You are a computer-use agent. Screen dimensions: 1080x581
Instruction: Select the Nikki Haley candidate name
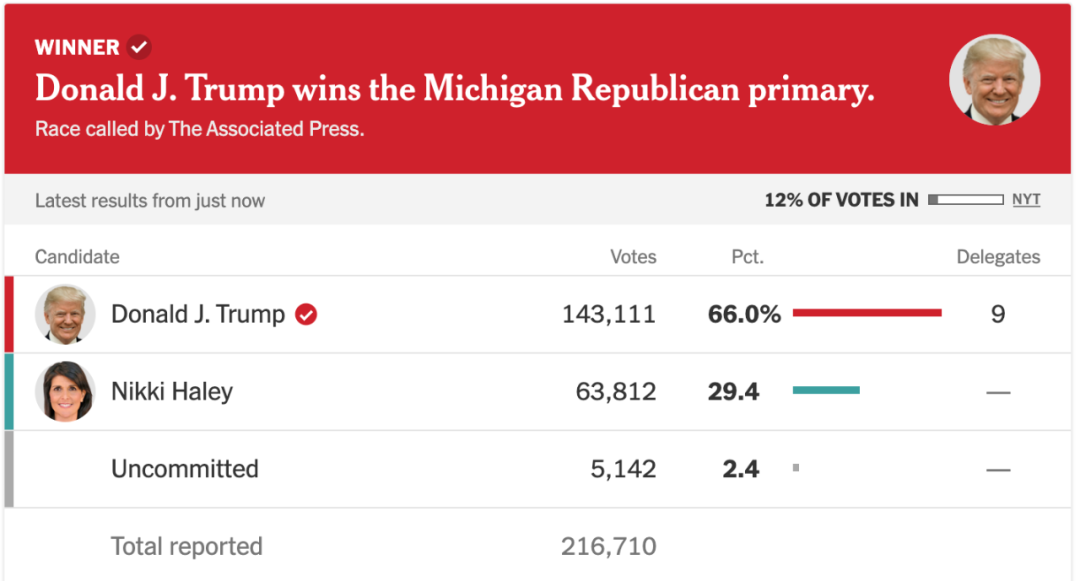point(172,392)
